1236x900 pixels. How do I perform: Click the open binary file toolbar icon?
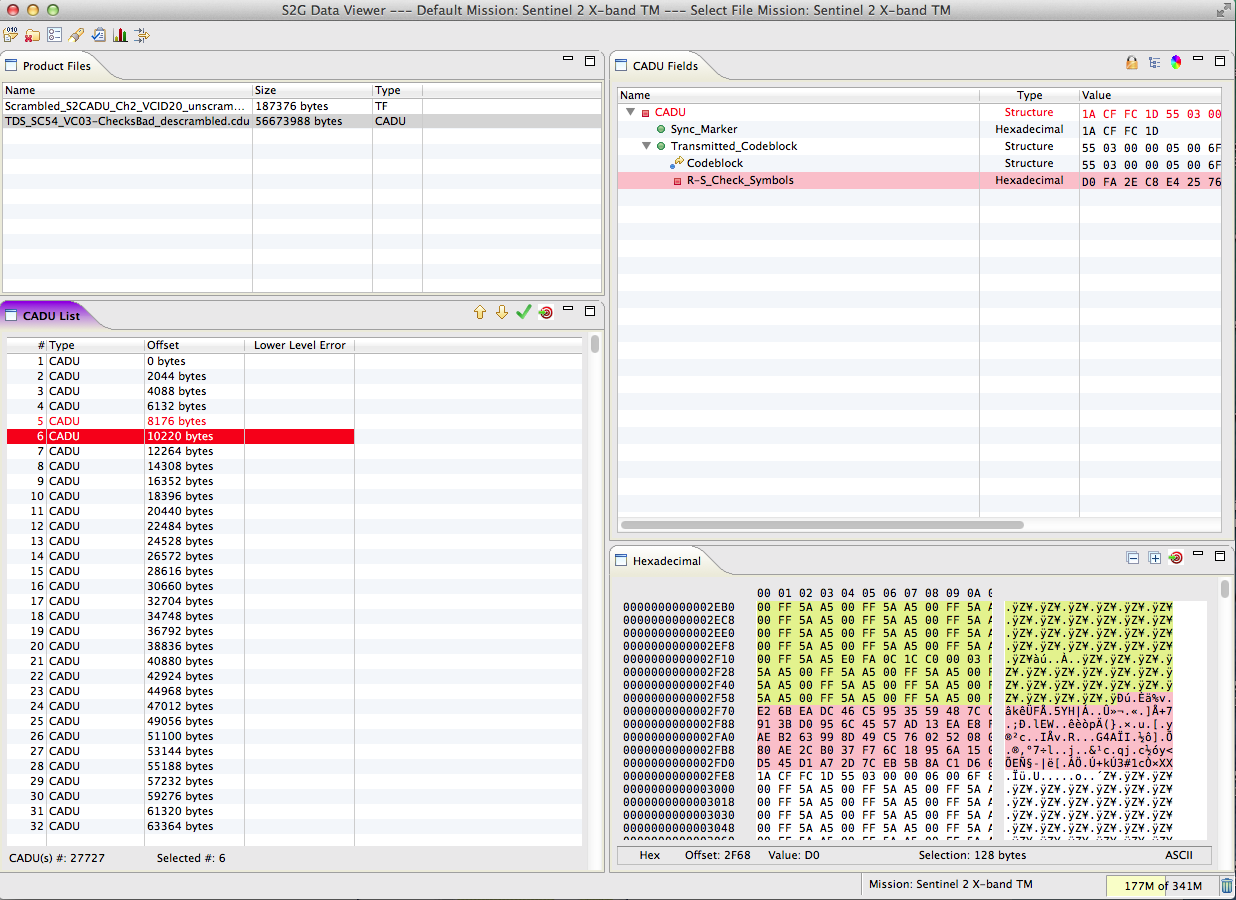[x=12, y=35]
